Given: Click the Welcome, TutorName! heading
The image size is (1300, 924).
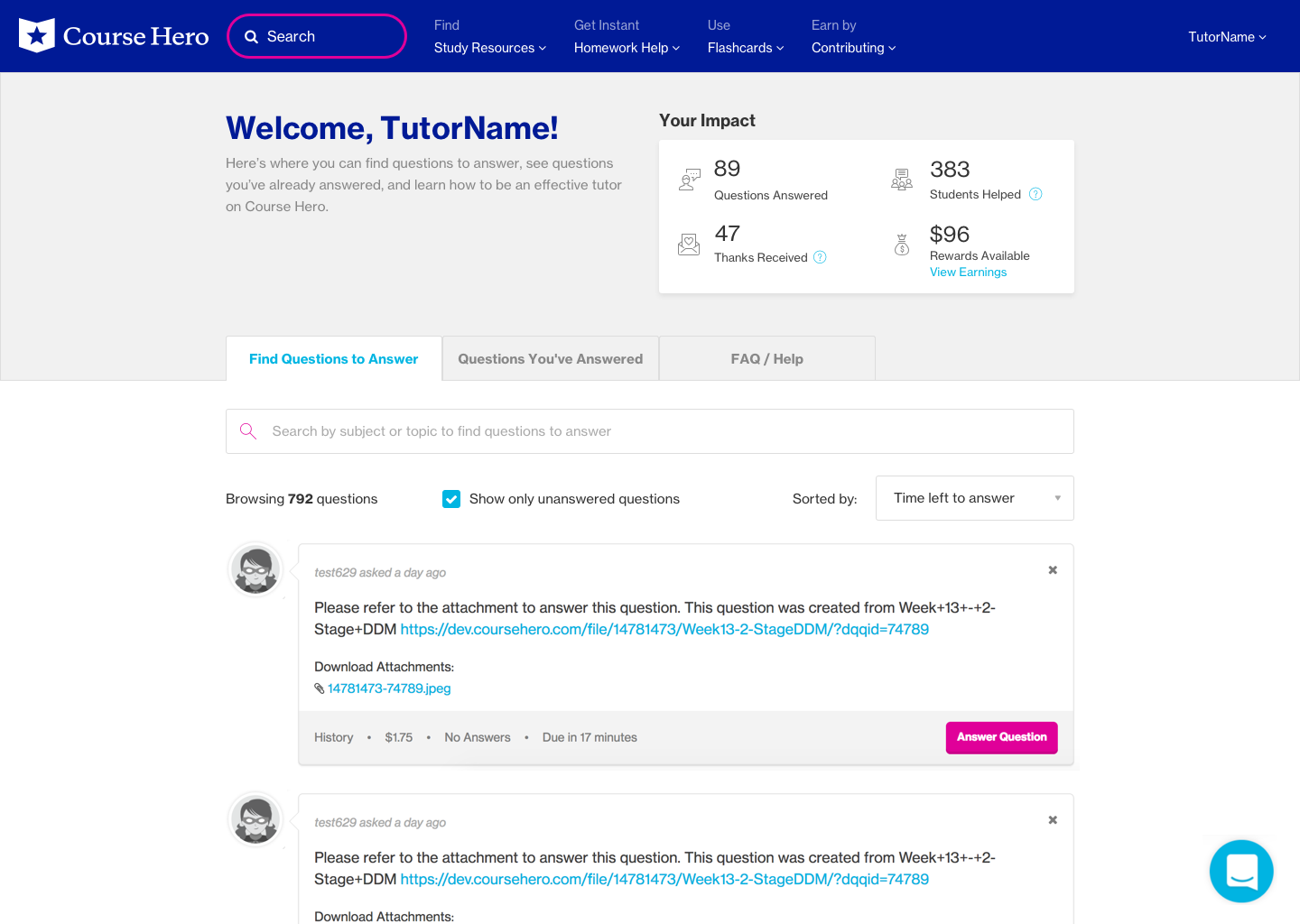Looking at the screenshot, I should (392, 128).
